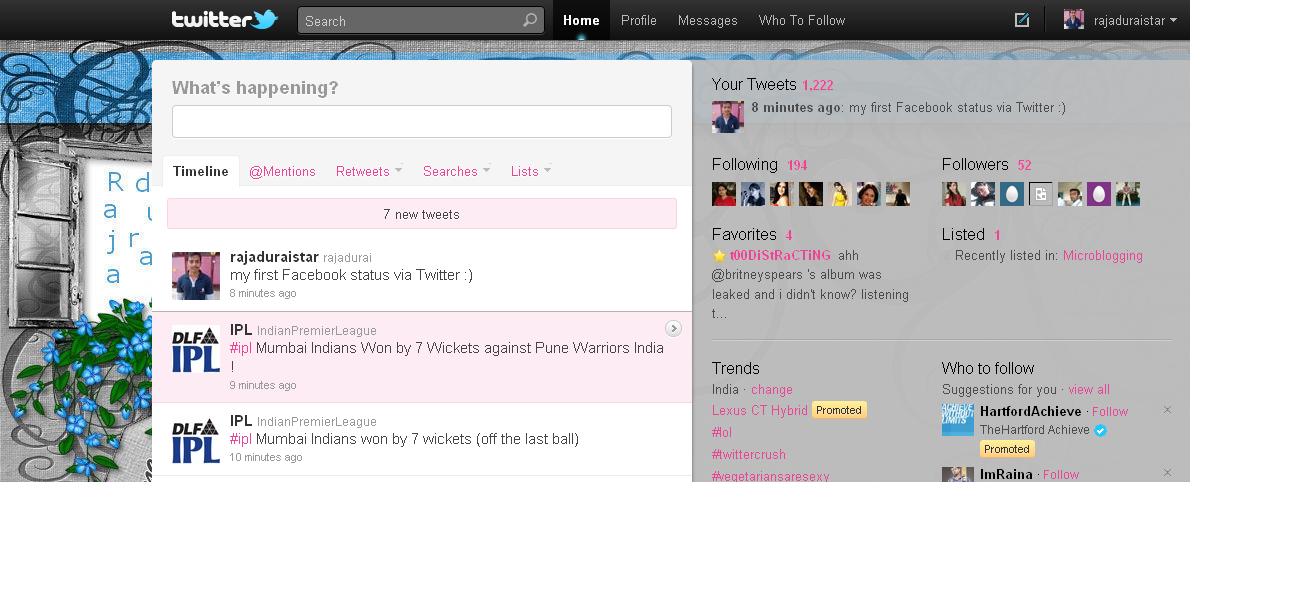Click rajaduraistar avatar in timeline tweet

pos(196,276)
